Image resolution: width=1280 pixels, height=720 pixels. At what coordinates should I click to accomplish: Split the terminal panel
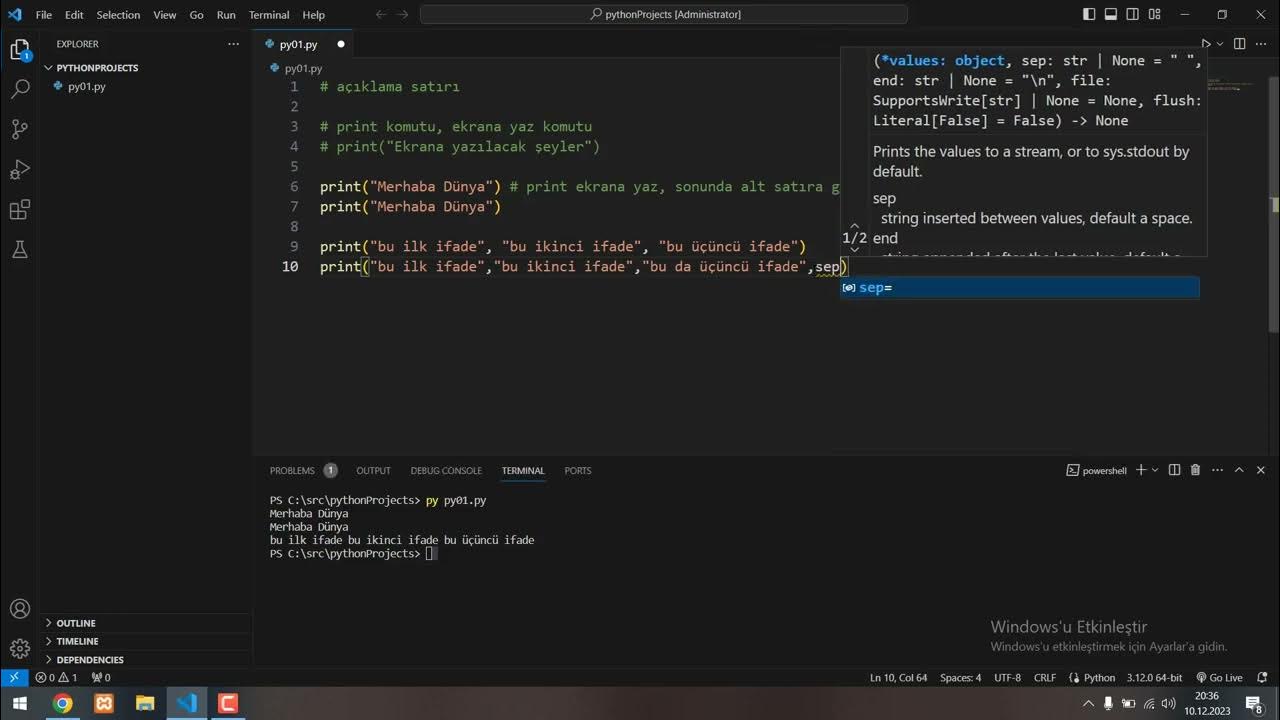[x=1175, y=470]
